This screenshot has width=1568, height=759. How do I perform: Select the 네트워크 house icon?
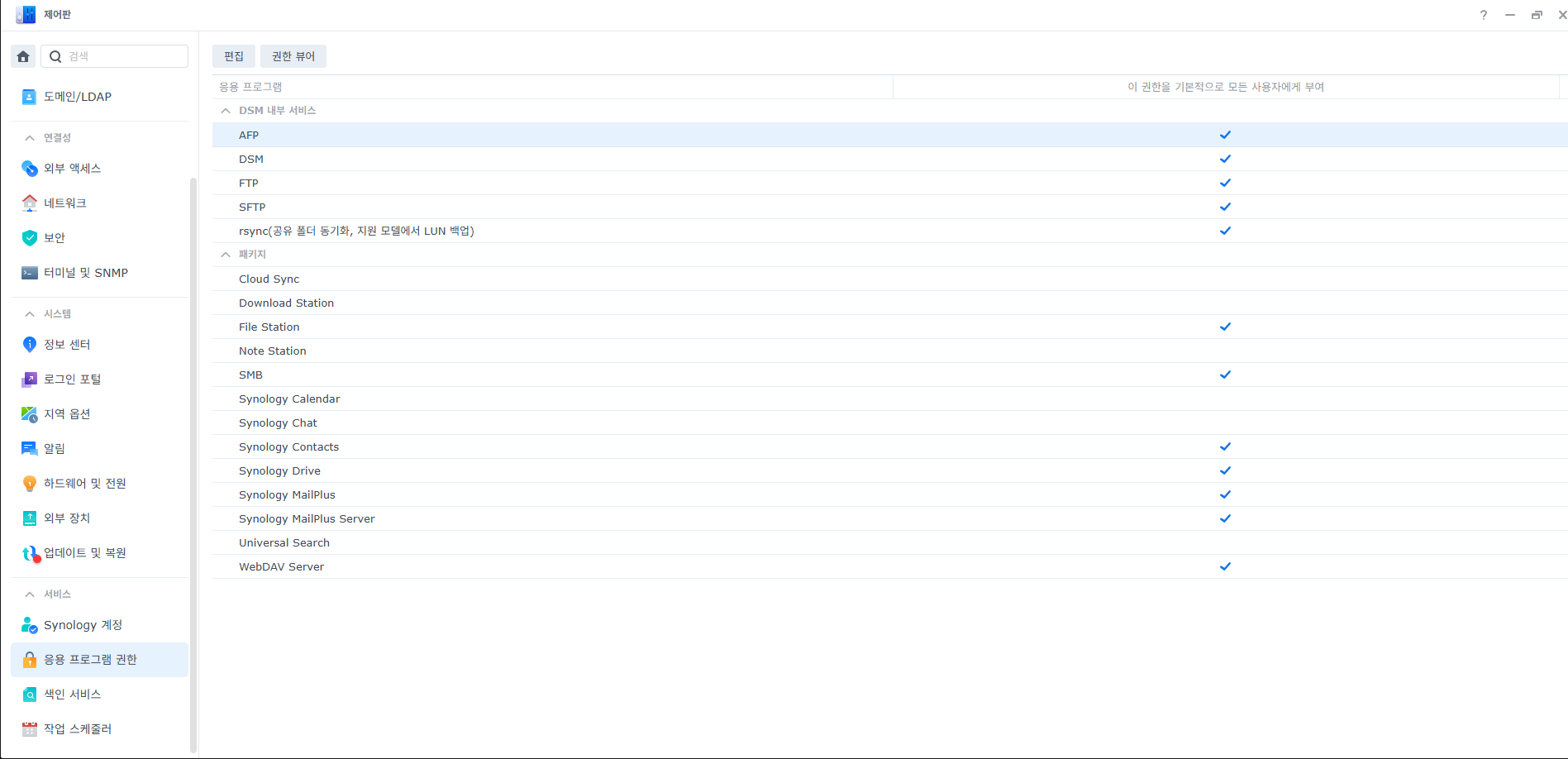tap(30, 203)
